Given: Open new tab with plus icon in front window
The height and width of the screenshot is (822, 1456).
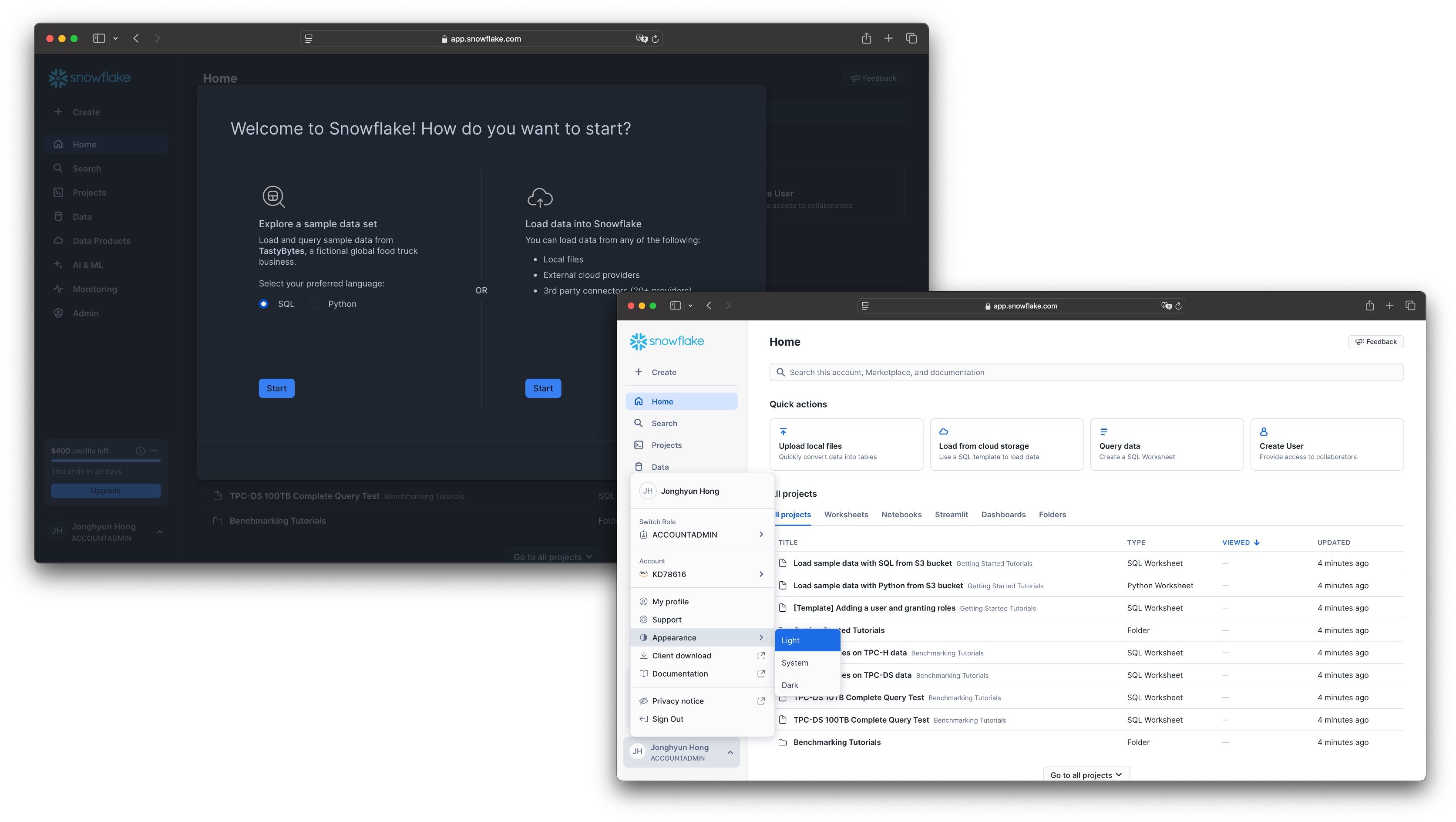Looking at the screenshot, I should tap(1390, 306).
